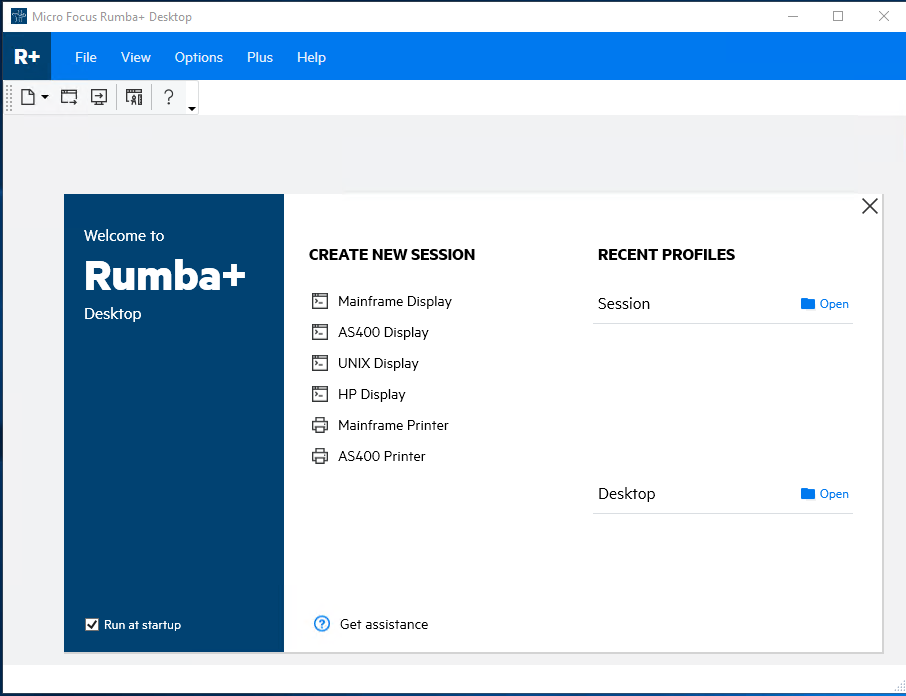Image resolution: width=906 pixels, height=696 pixels.
Task: Click the connect display toolbar icon
Action: (98, 96)
